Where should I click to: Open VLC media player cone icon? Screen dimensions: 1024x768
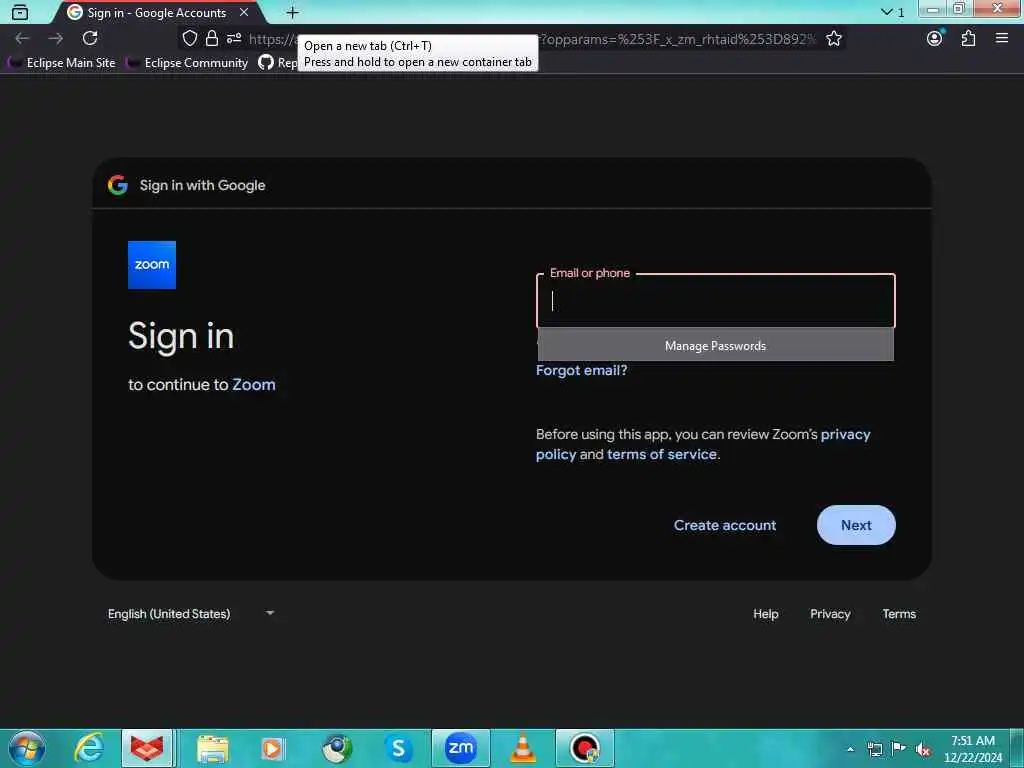pyautogui.click(x=523, y=748)
